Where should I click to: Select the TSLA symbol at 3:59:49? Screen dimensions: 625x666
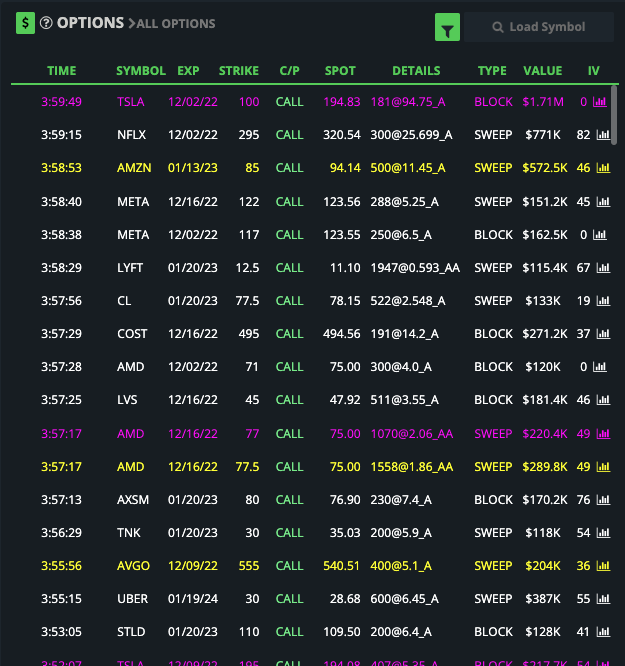point(130,102)
